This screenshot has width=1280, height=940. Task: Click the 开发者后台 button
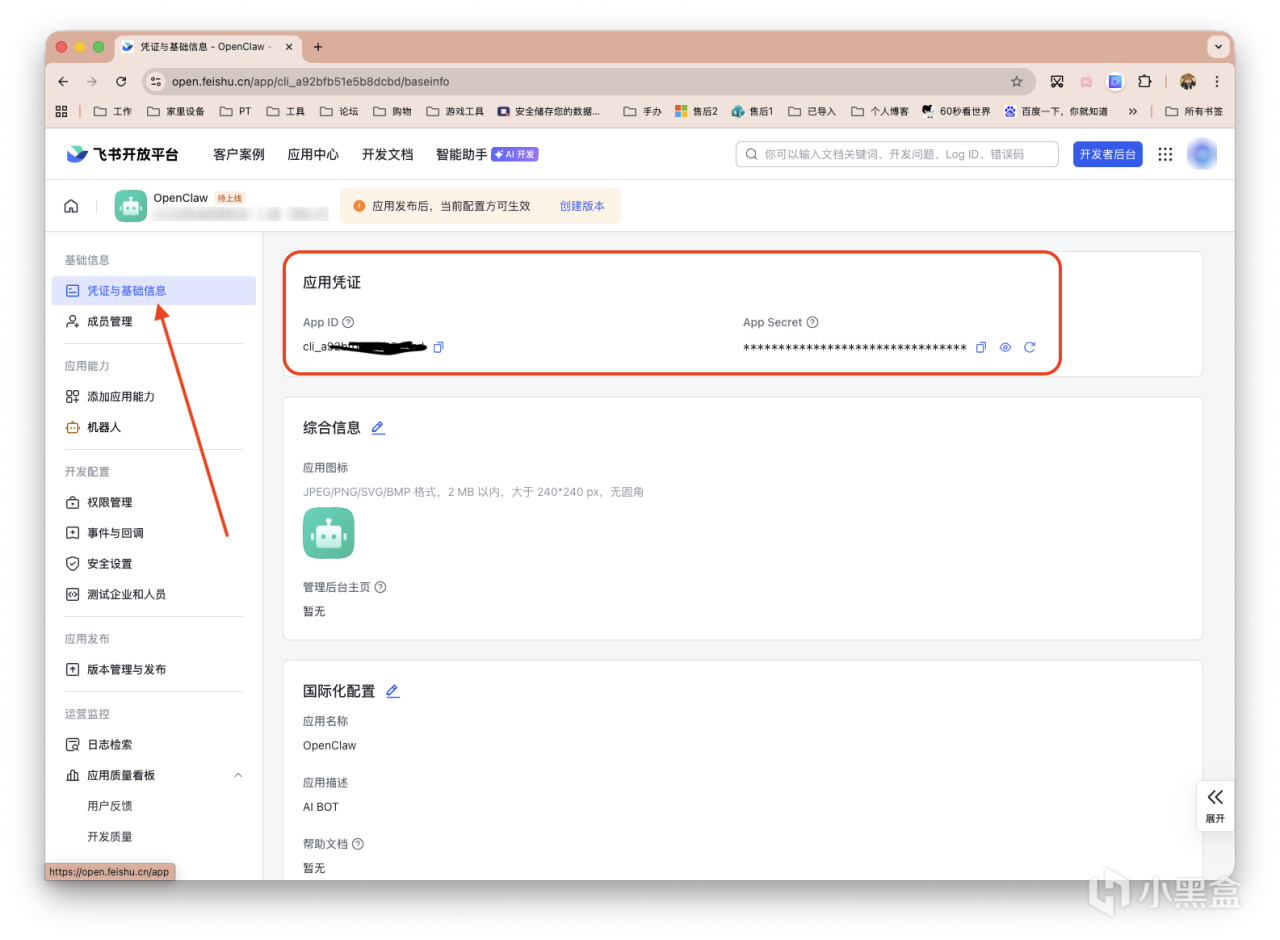(x=1108, y=154)
